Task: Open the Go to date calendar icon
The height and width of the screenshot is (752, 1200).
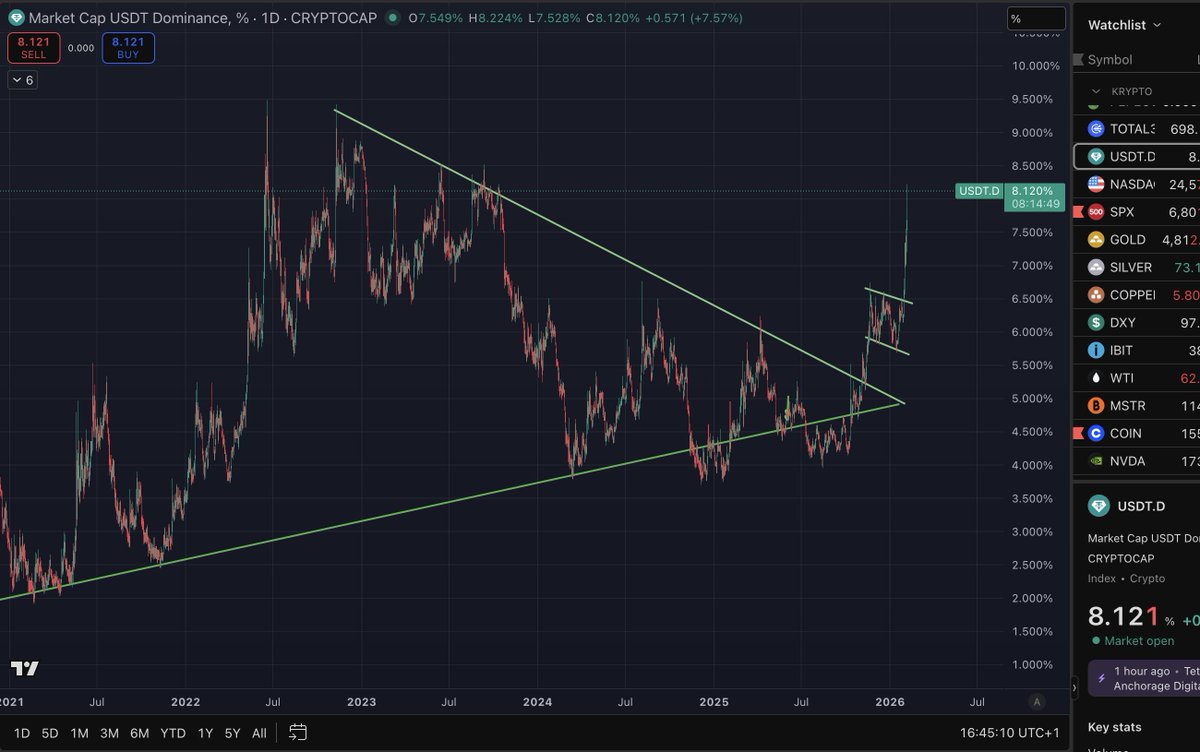Action: click(297, 732)
